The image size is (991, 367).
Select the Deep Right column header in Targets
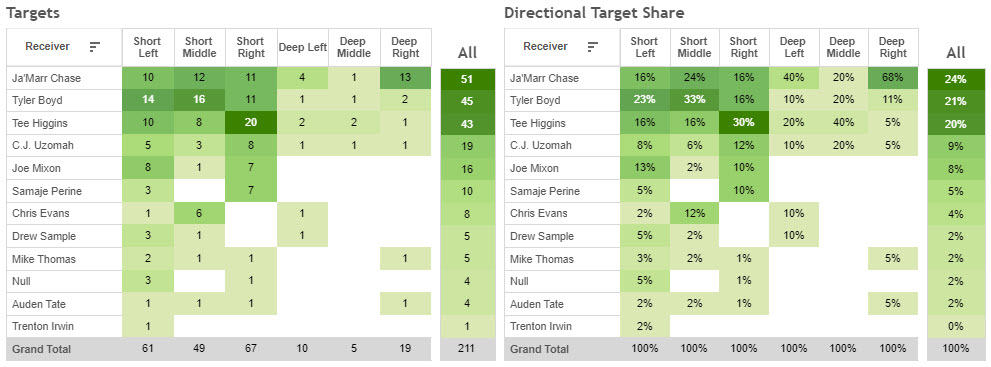(x=404, y=47)
